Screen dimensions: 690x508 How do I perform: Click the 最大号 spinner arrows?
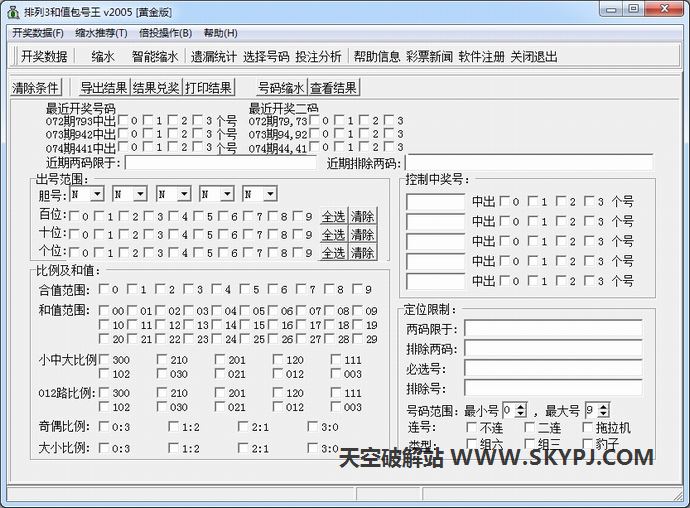(605, 410)
